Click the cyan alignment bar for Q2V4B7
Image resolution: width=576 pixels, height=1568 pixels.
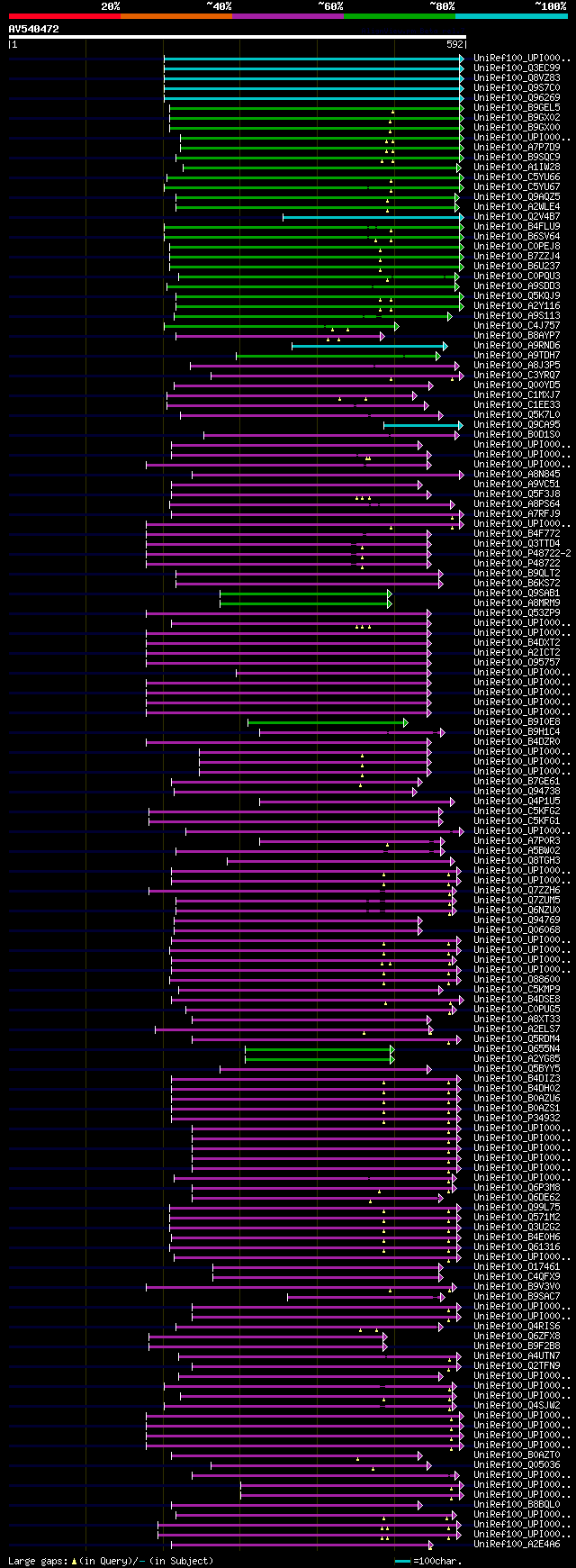coord(373,217)
